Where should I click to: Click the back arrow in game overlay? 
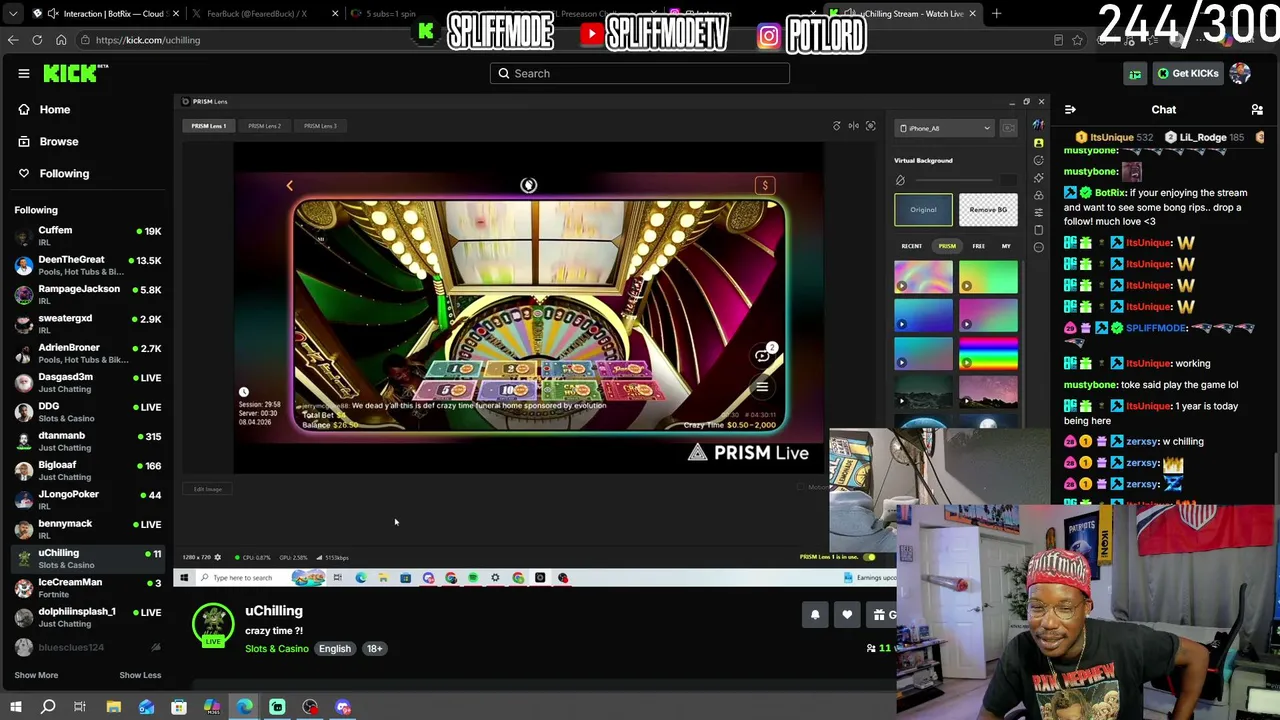pos(290,186)
